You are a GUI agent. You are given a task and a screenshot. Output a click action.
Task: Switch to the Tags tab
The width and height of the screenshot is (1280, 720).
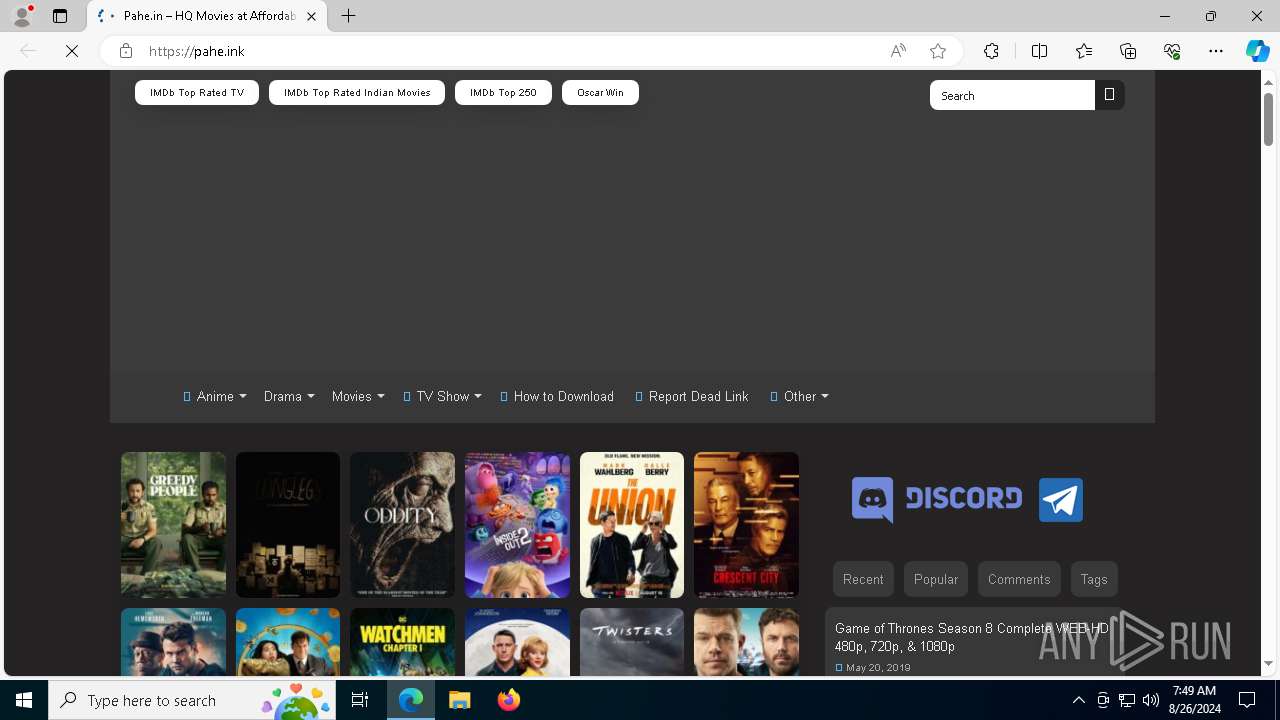click(1094, 579)
